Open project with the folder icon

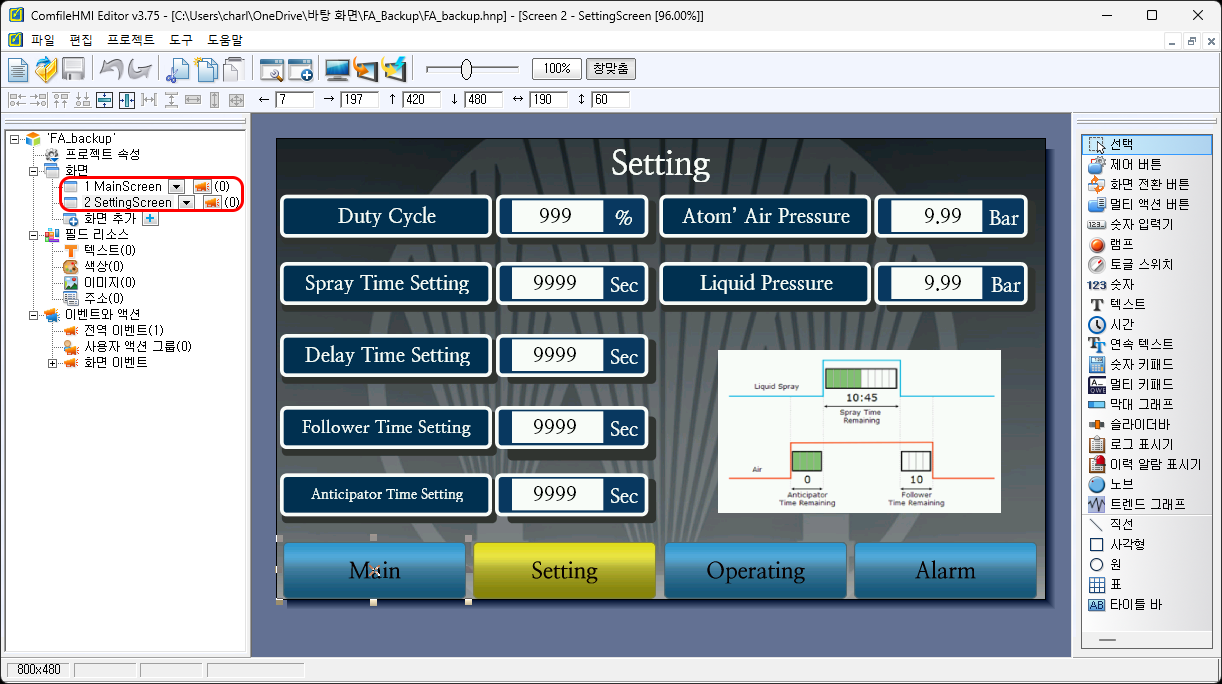tap(46, 69)
